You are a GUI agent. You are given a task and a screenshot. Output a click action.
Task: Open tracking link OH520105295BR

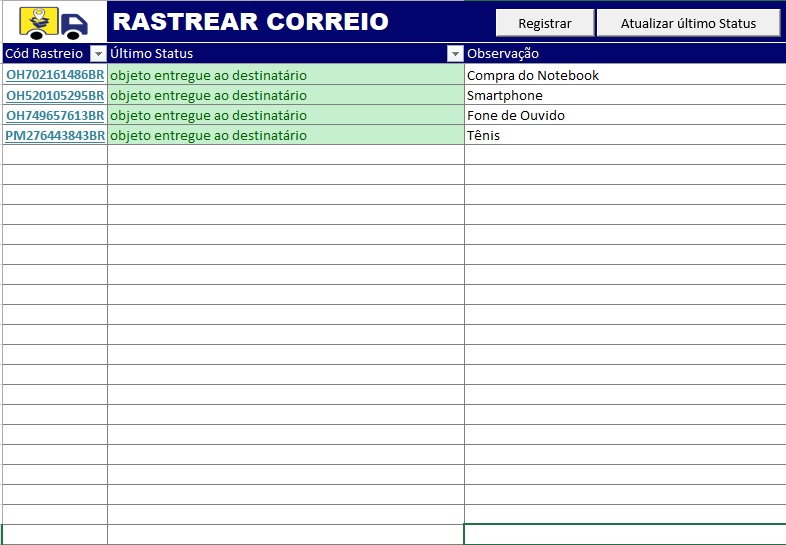[55, 95]
